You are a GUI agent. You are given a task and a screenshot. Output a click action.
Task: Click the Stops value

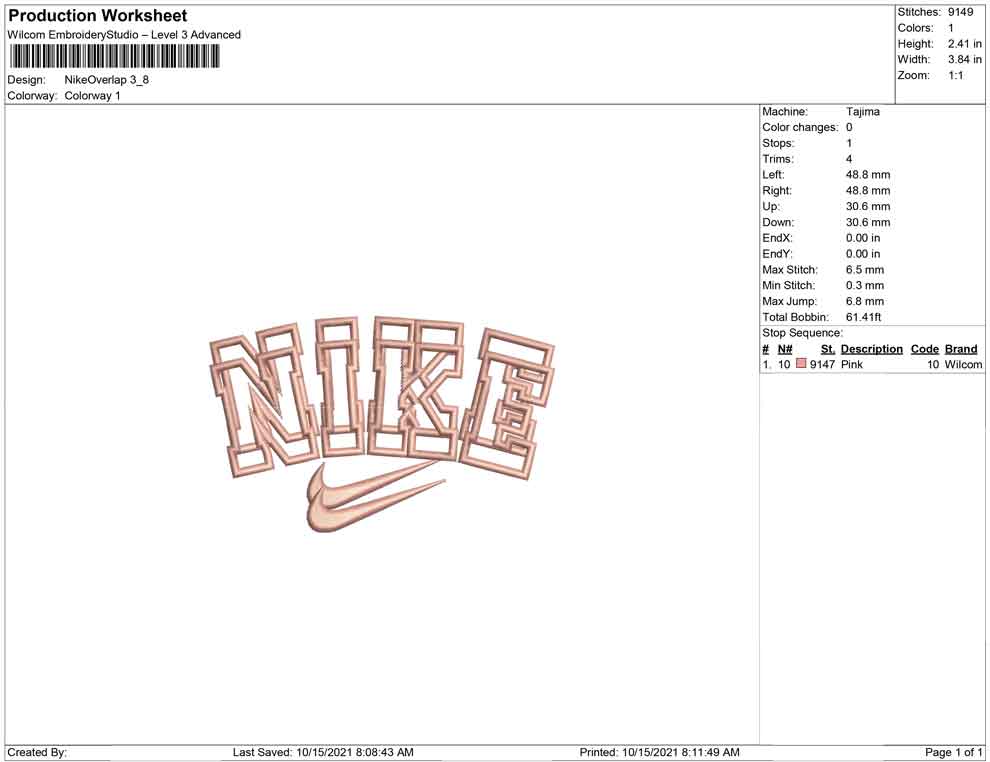pos(849,143)
